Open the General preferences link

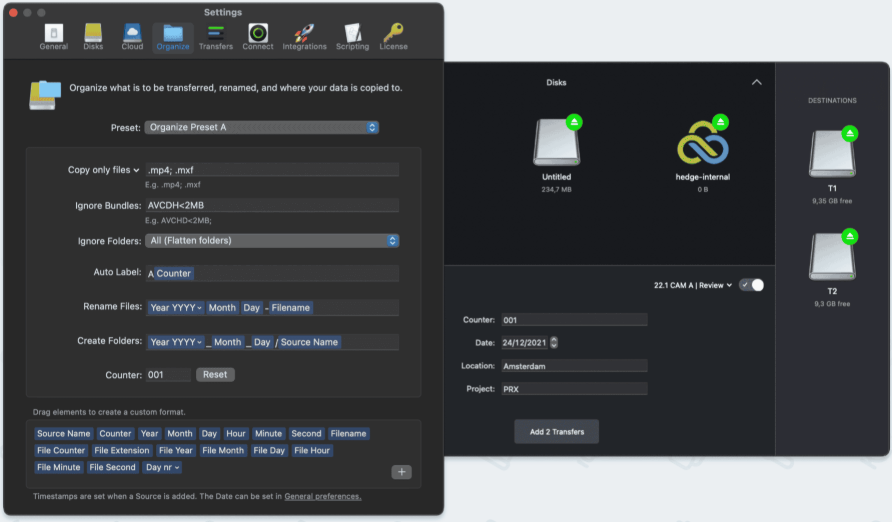coord(323,496)
